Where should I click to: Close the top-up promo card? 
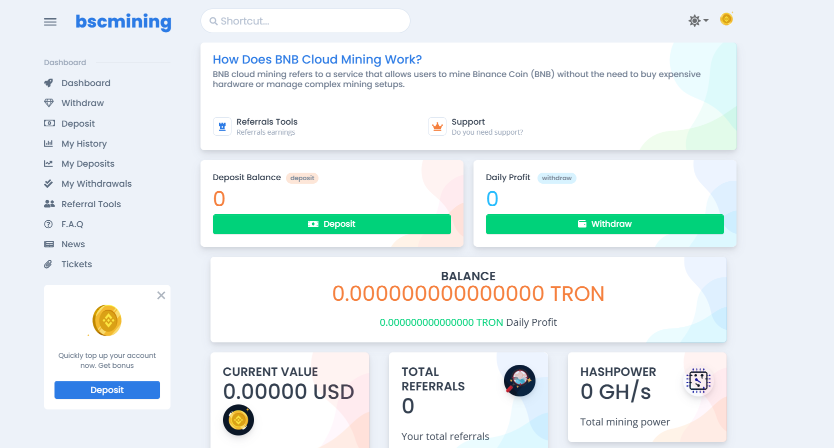(x=160, y=296)
